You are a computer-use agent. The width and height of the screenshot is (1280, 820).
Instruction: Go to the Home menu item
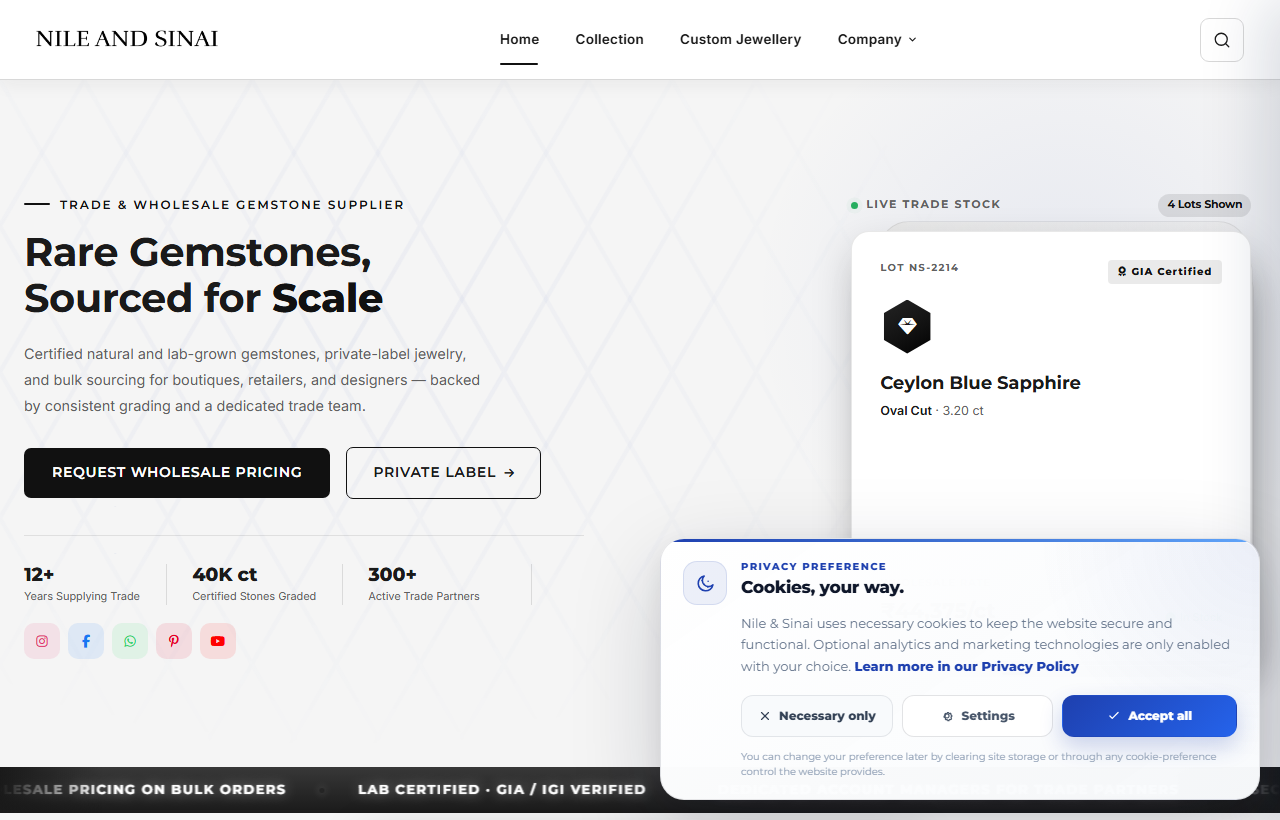click(x=519, y=39)
